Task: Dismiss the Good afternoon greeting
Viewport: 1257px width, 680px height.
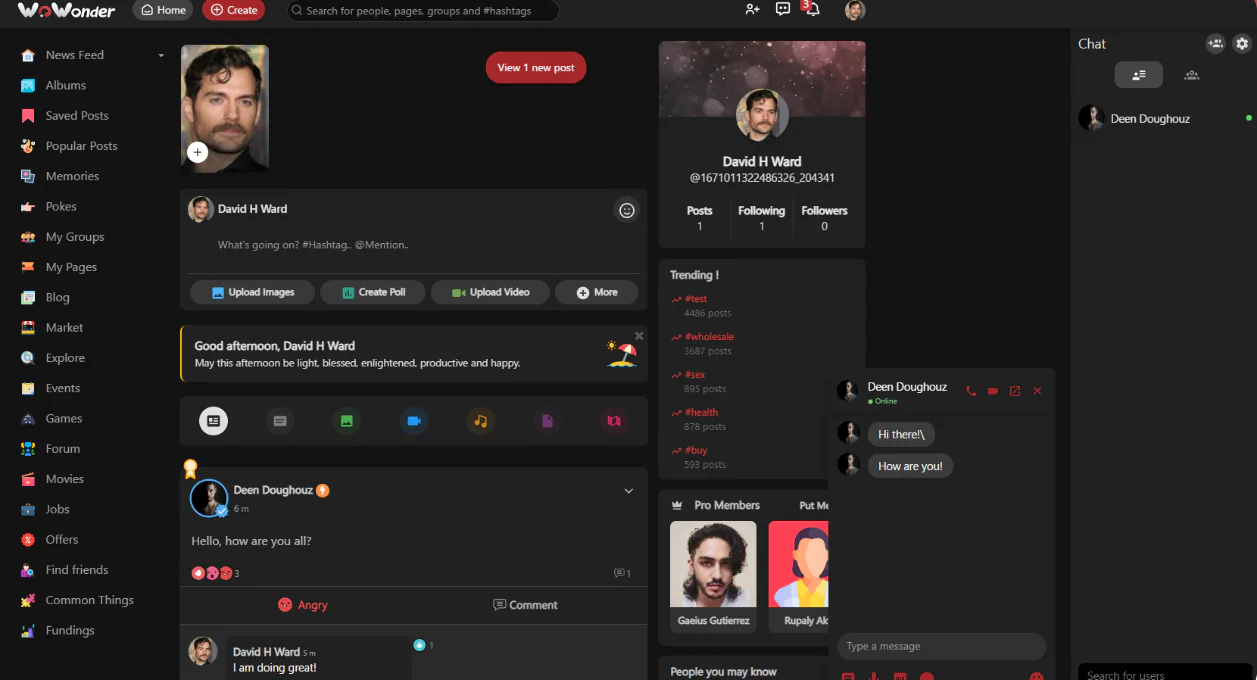Action: 639,336
